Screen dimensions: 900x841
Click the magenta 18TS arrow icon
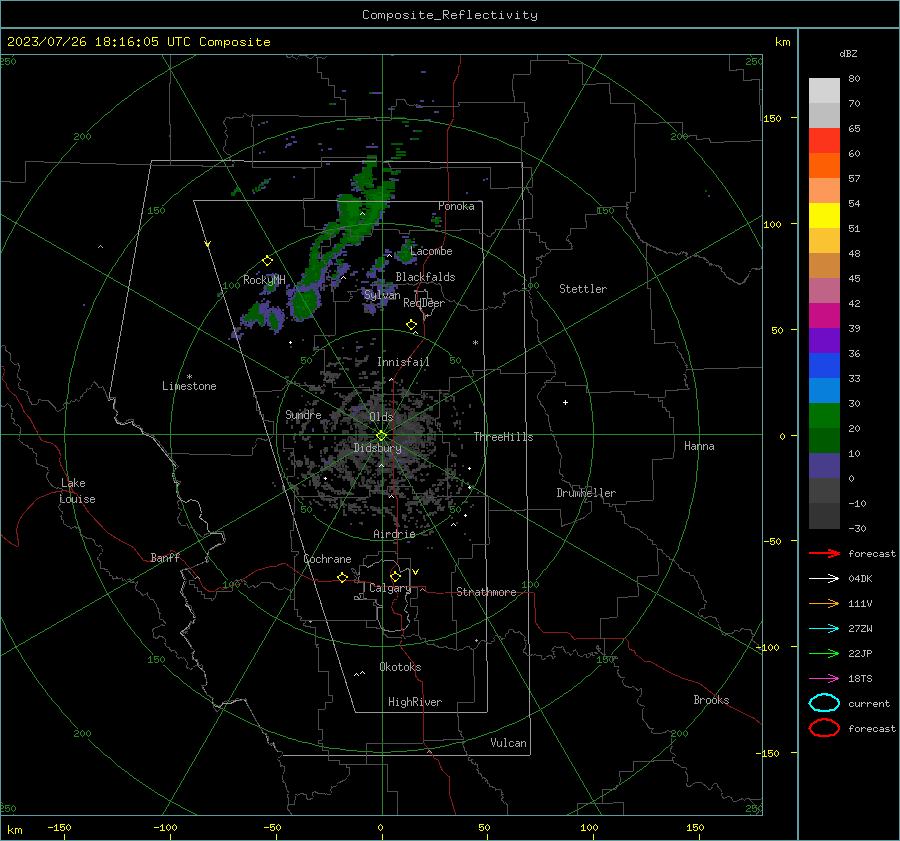pyautogui.click(x=824, y=679)
